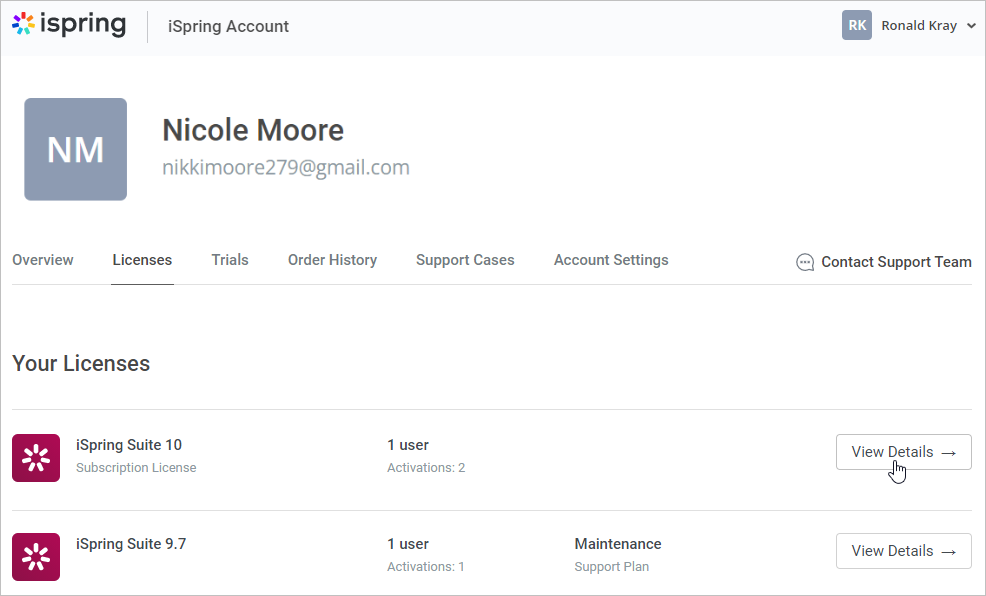Open the Ronald Kray user menu
This screenshot has width=986, height=596.
(x=918, y=26)
